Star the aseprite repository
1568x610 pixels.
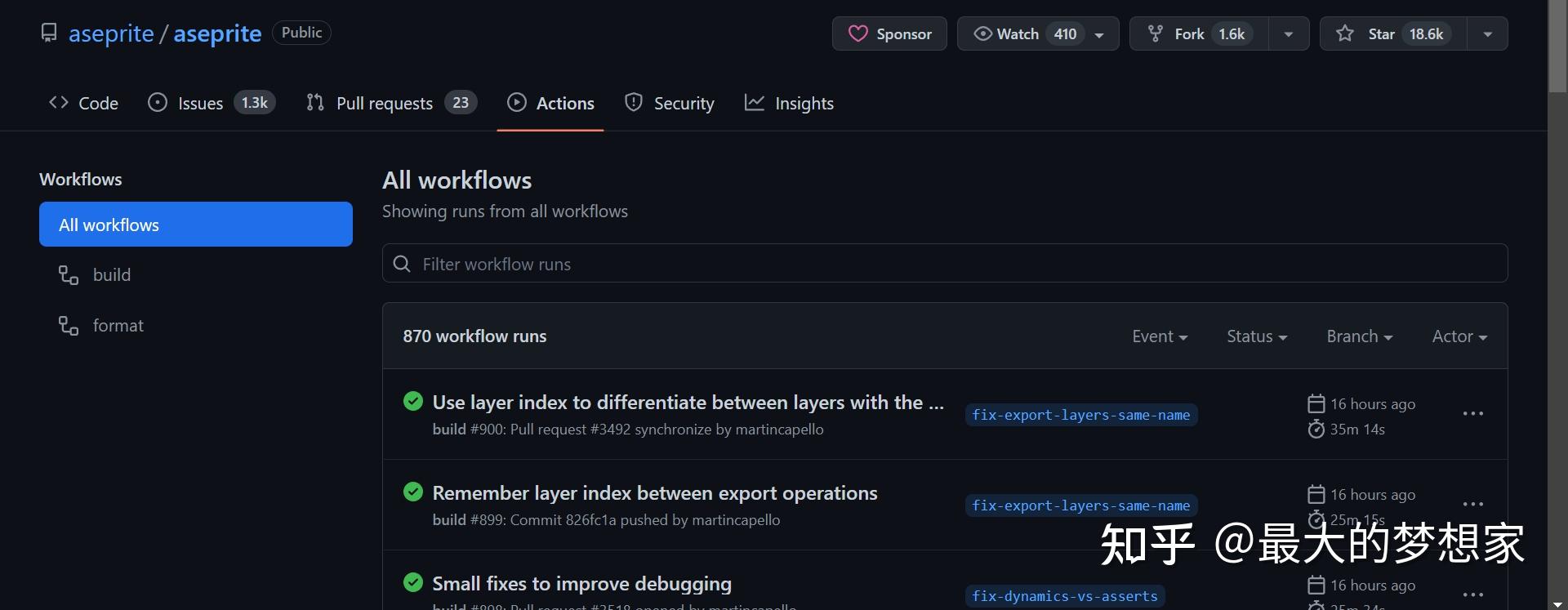(1393, 33)
